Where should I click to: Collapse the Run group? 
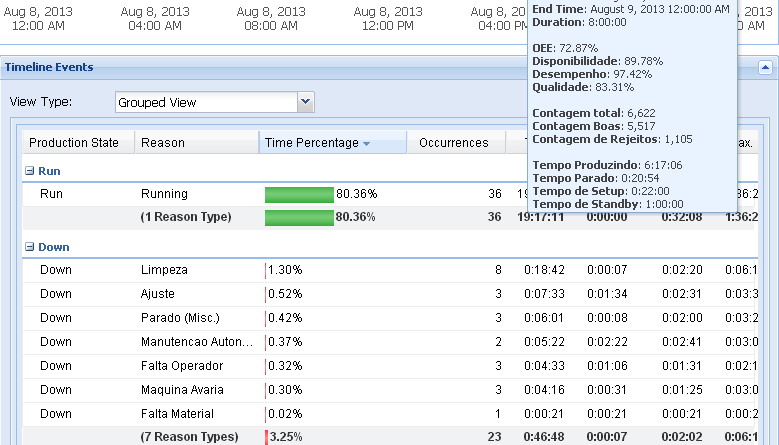coord(30,171)
